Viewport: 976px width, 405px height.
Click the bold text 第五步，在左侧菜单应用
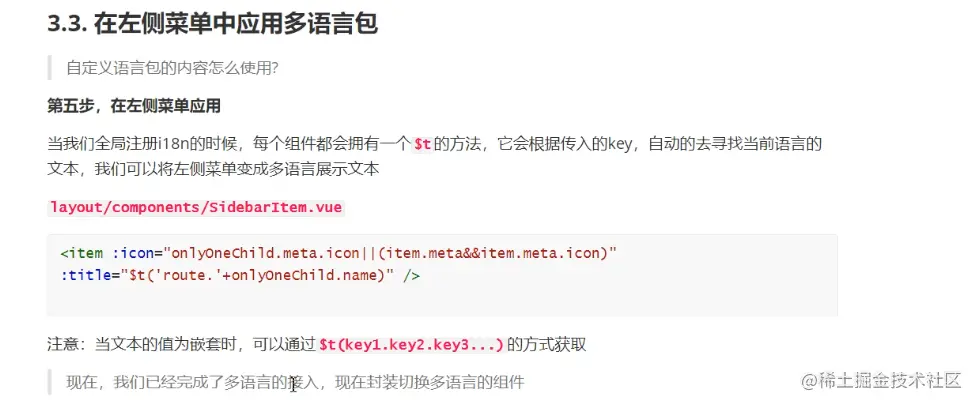(x=134, y=105)
